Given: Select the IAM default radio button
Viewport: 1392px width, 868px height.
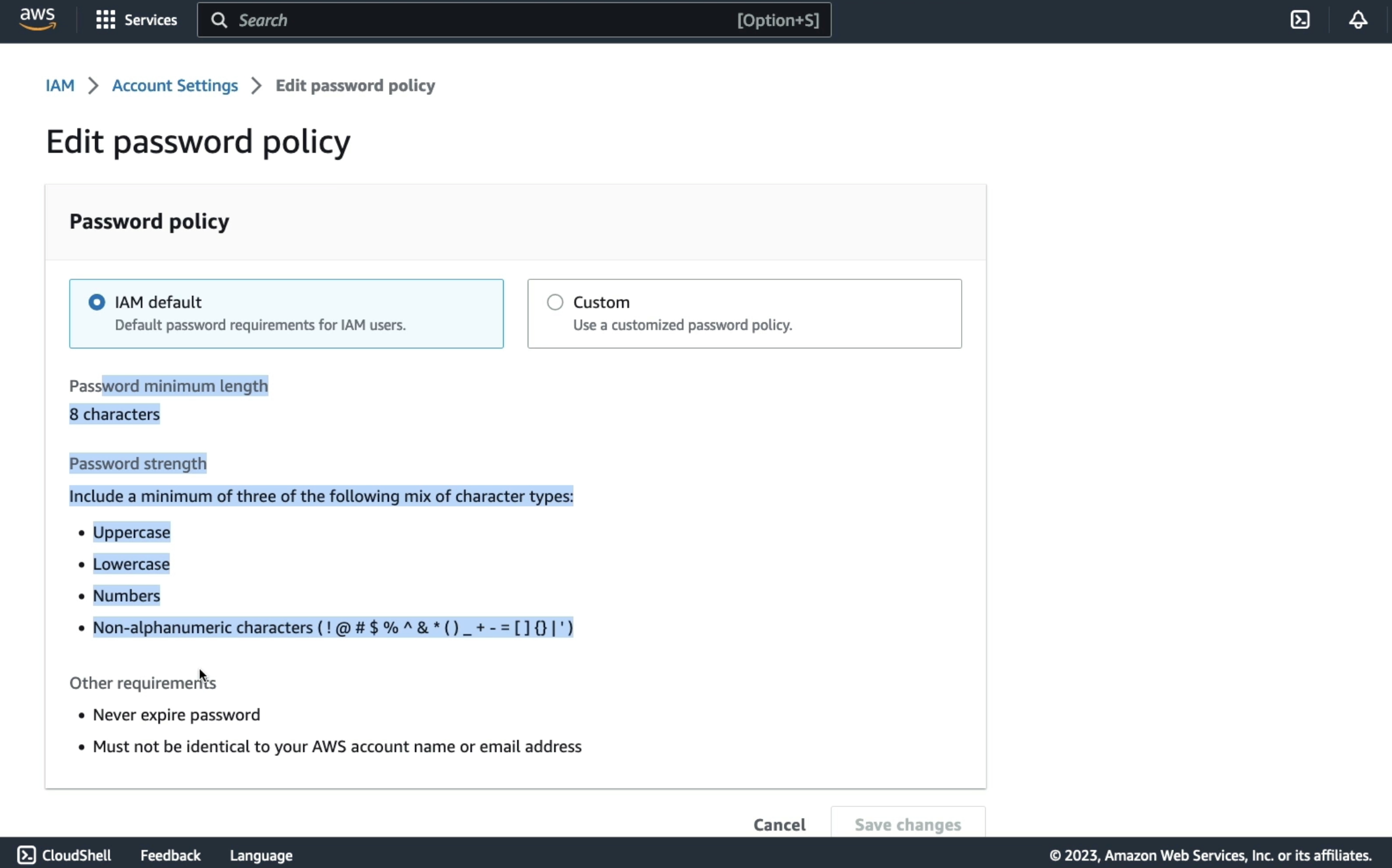Looking at the screenshot, I should click(97, 302).
